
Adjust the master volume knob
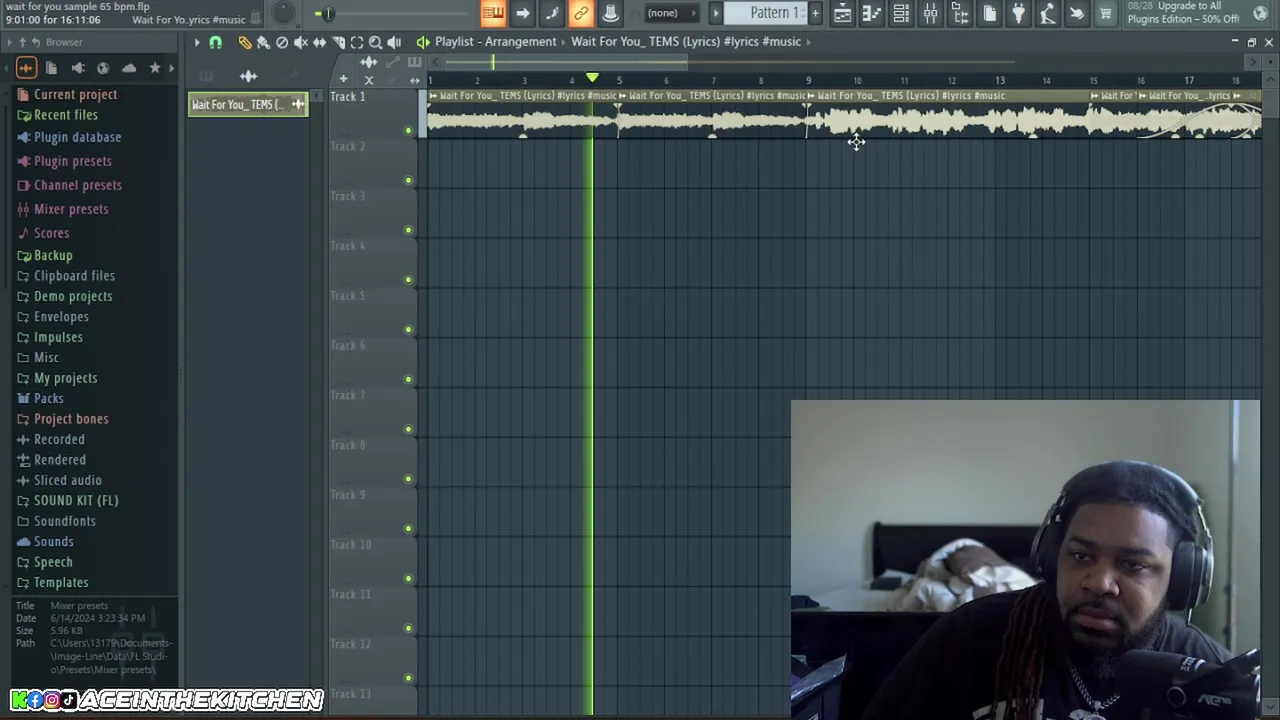[283, 12]
